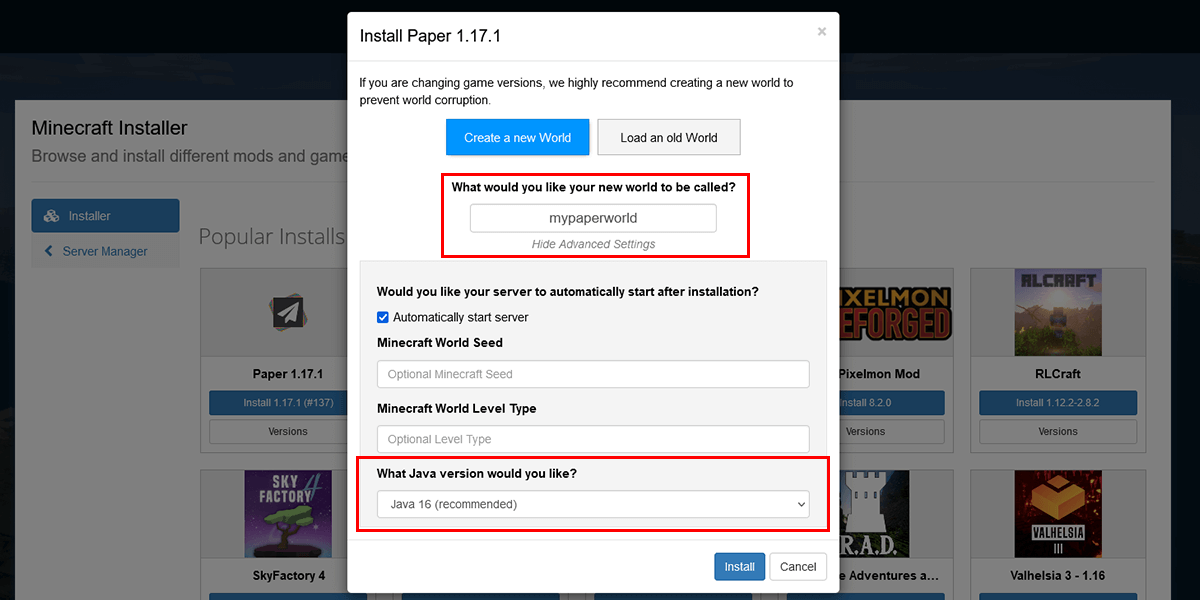Install RLCraft 1.12.2-2.8.2
Image resolution: width=1200 pixels, height=600 pixels.
tap(1058, 403)
